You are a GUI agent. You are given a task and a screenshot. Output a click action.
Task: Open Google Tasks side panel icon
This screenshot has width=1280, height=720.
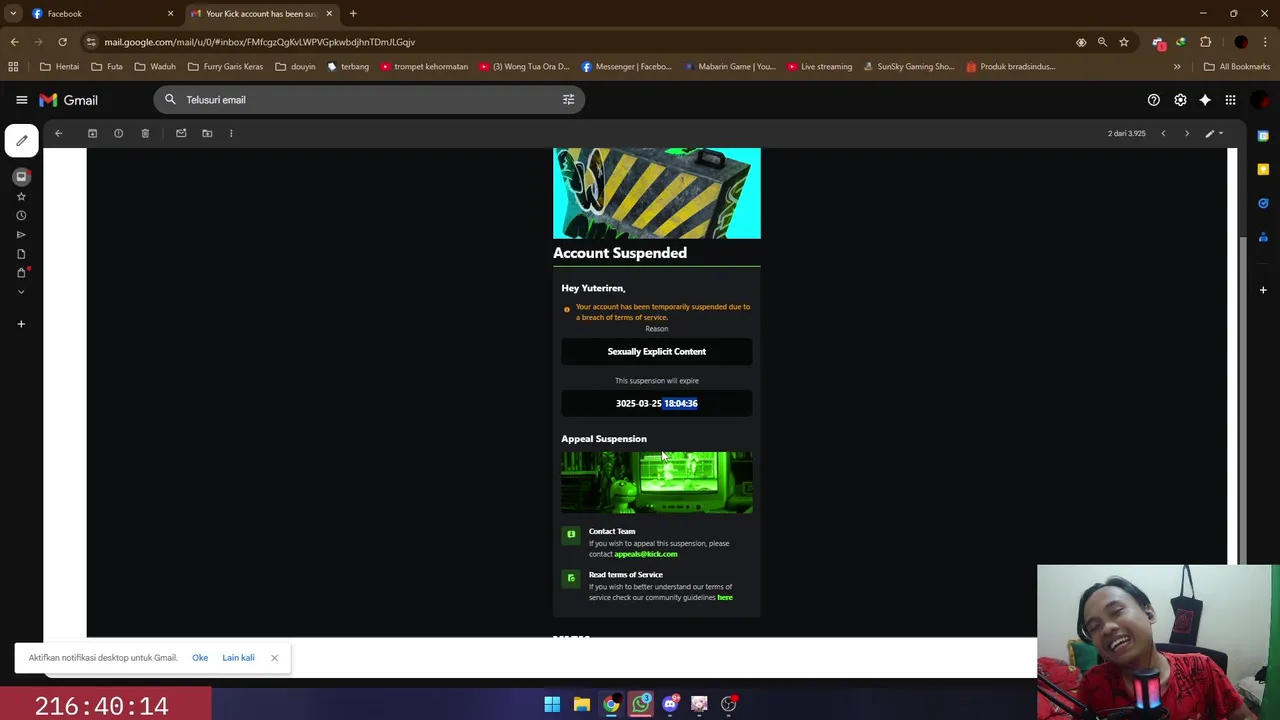click(1263, 203)
